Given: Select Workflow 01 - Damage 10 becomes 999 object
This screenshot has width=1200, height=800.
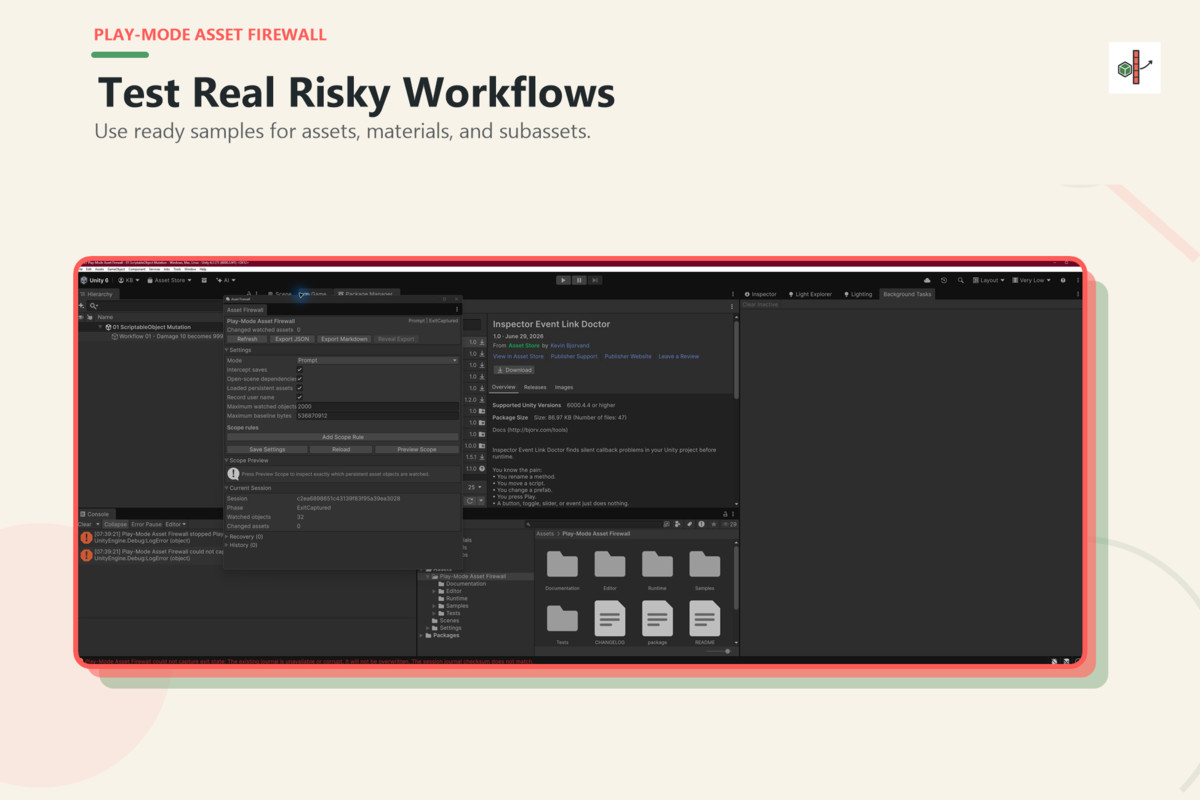Looking at the screenshot, I should coord(165,337).
